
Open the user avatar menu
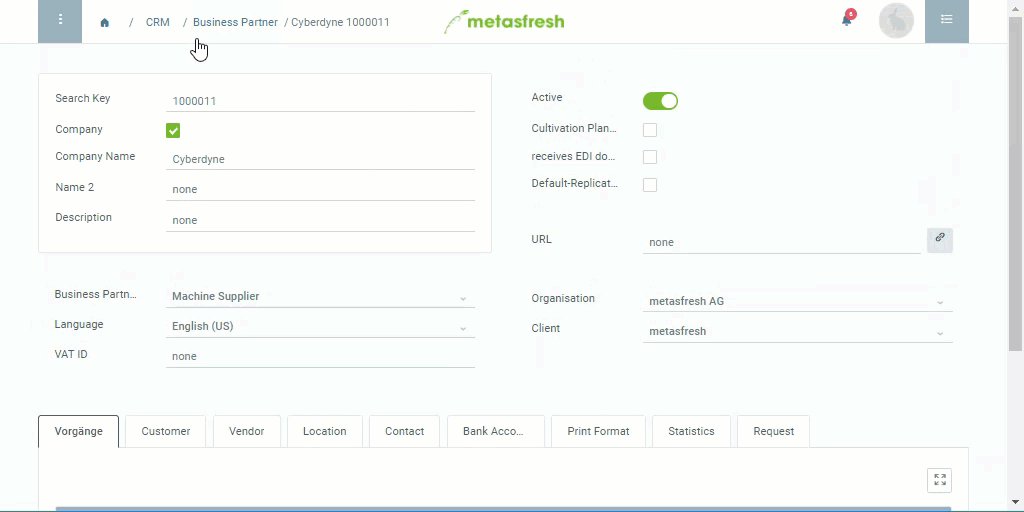click(x=896, y=21)
